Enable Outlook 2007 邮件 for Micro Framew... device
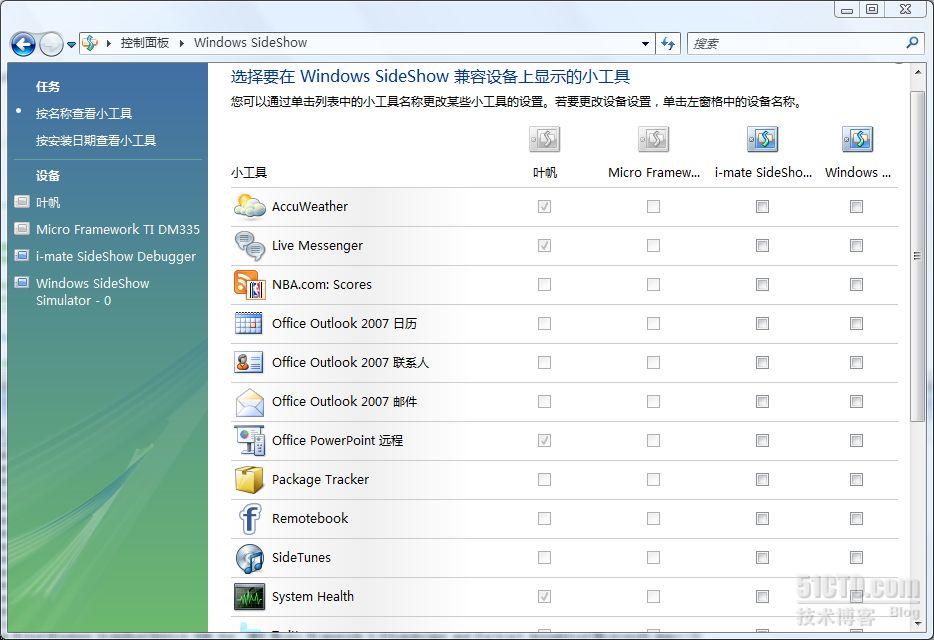The height and width of the screenshot is (640, 934). click(x=653, y=402)
